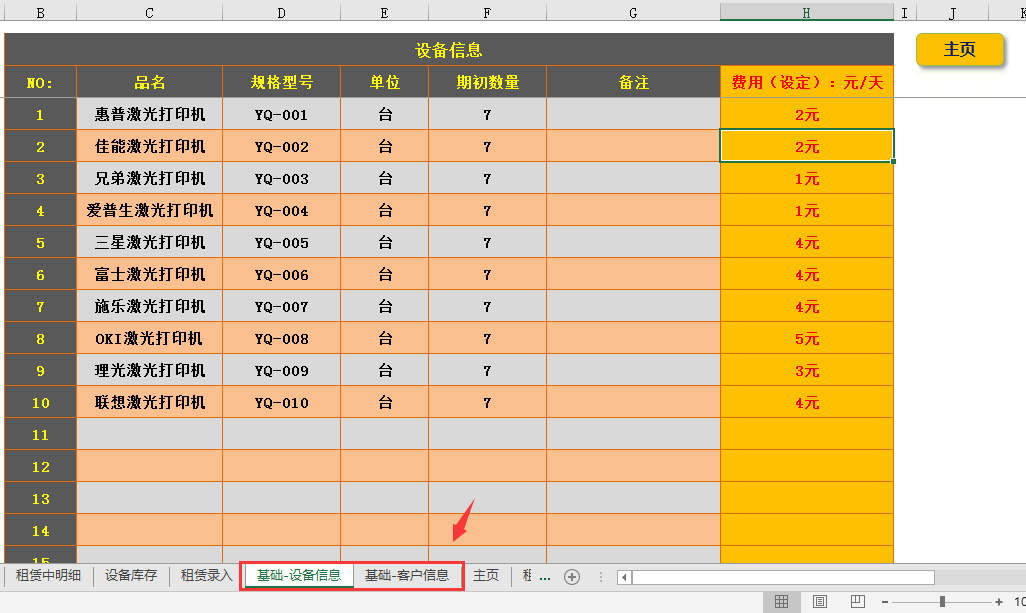This screenshot has height=613, width=1026.
Task: Click the YQ-010 model cell
Action: coord(281,402)
